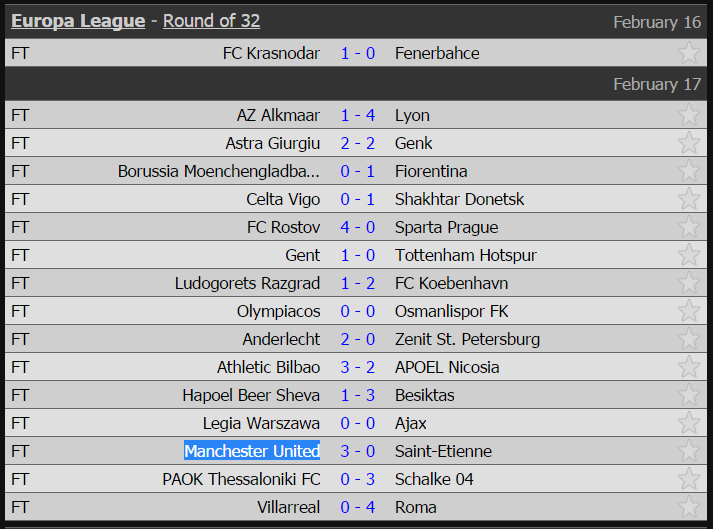Open the Round of 32 link

(x=211, y=21)
